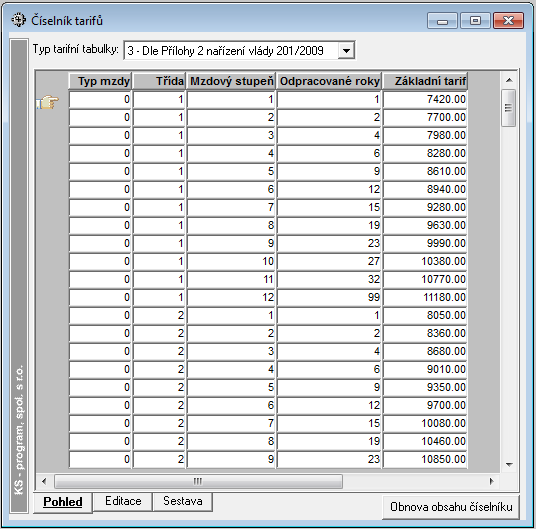Click the horizontal scrollbar thumb

(198, 481)
